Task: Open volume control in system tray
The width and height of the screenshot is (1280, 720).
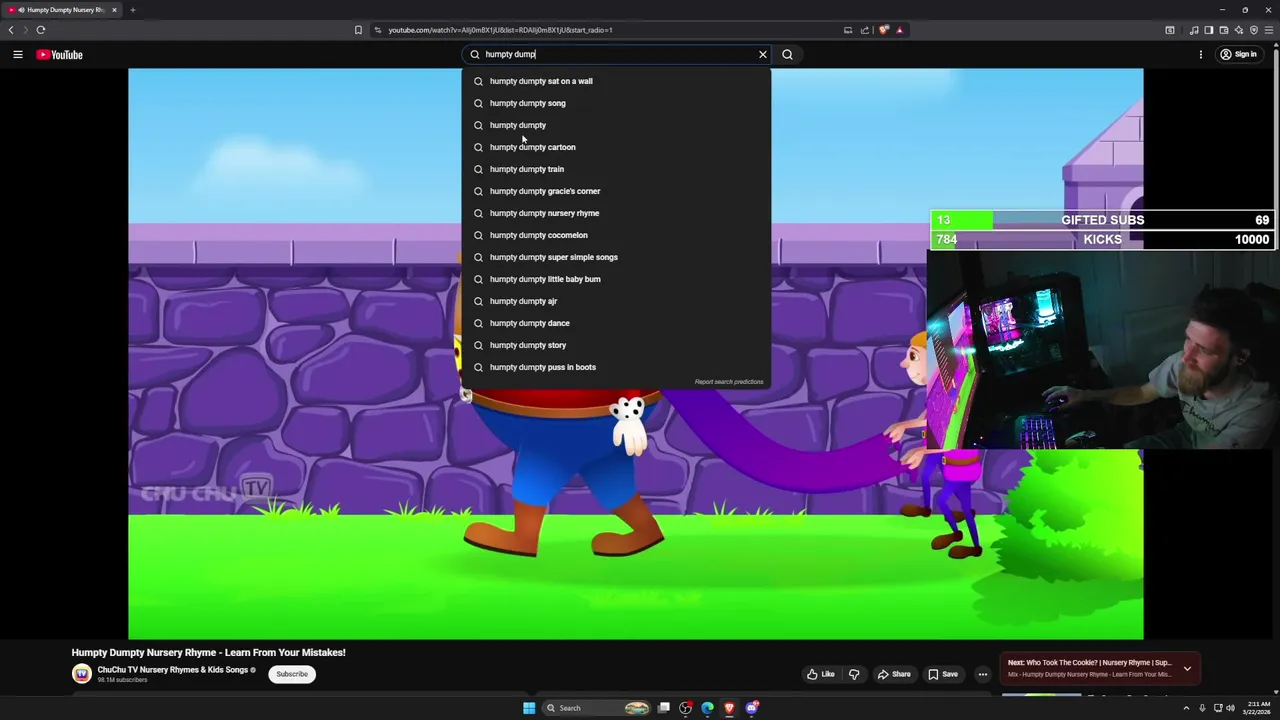Action: point(1230,708)
